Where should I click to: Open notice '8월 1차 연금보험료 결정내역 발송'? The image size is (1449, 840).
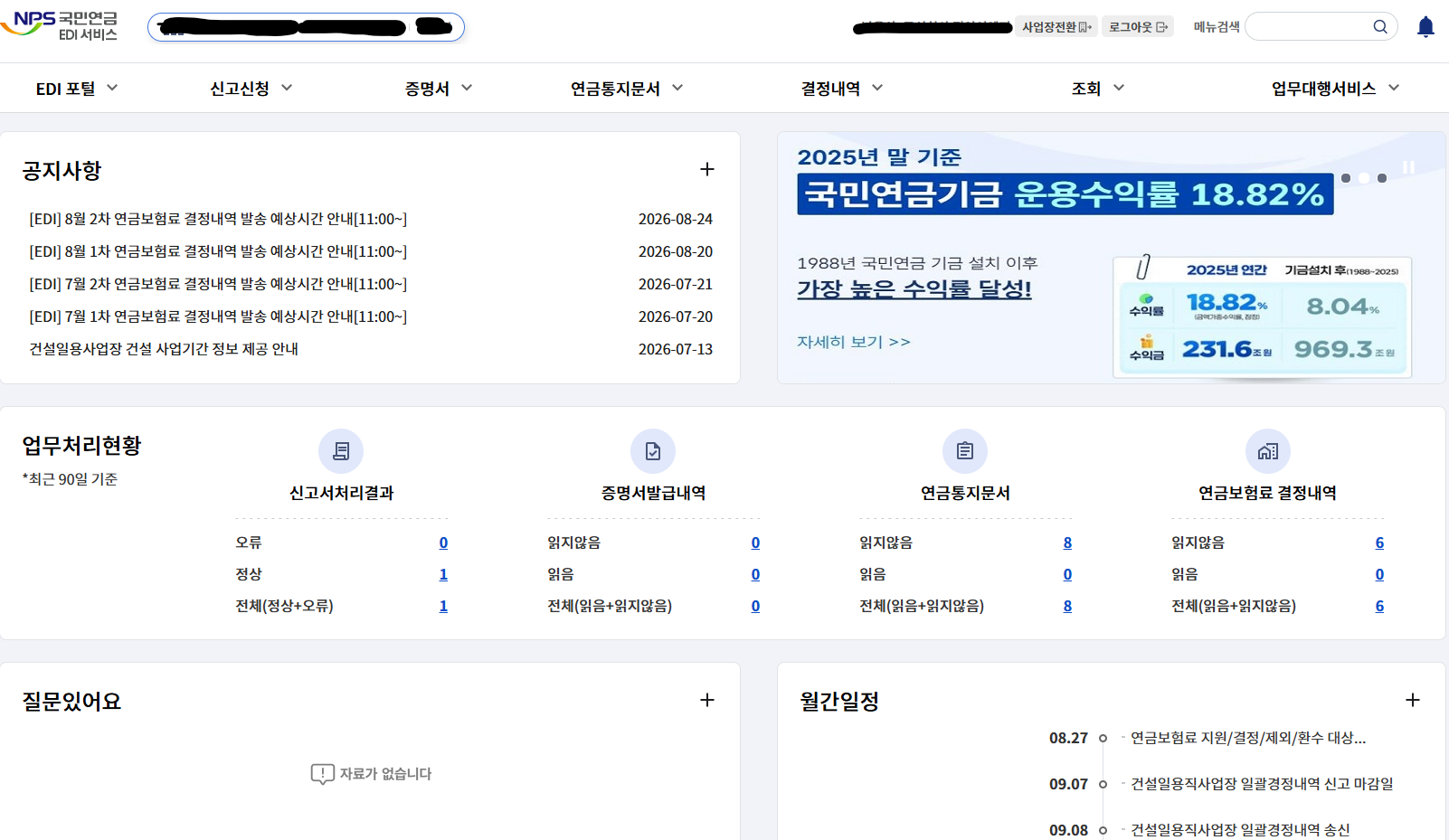click(218, 251)
